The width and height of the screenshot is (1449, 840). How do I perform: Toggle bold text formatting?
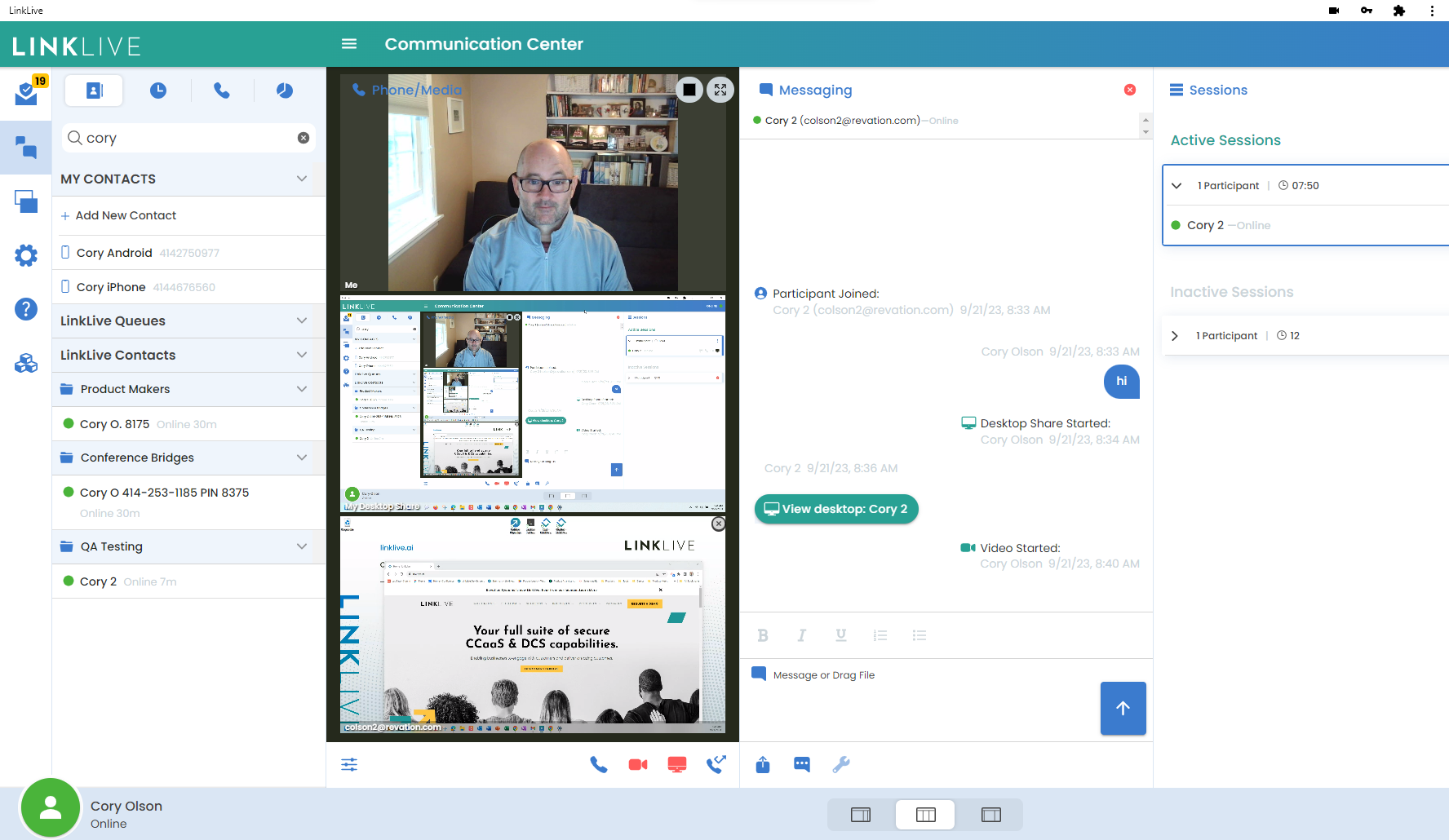tap(763, 635)
